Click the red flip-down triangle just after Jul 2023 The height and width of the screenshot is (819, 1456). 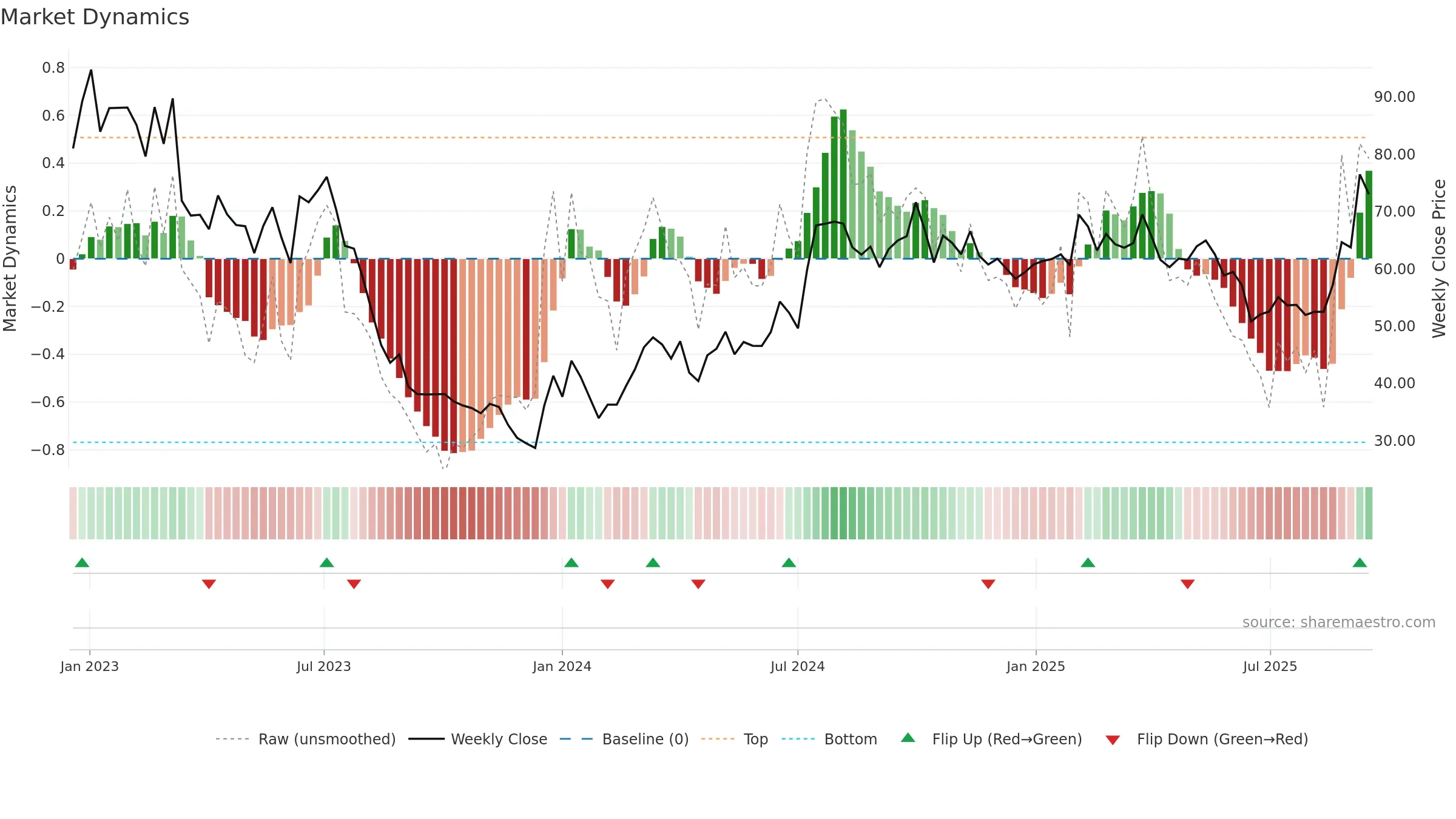pyautogui.click(x=354, y=584)
